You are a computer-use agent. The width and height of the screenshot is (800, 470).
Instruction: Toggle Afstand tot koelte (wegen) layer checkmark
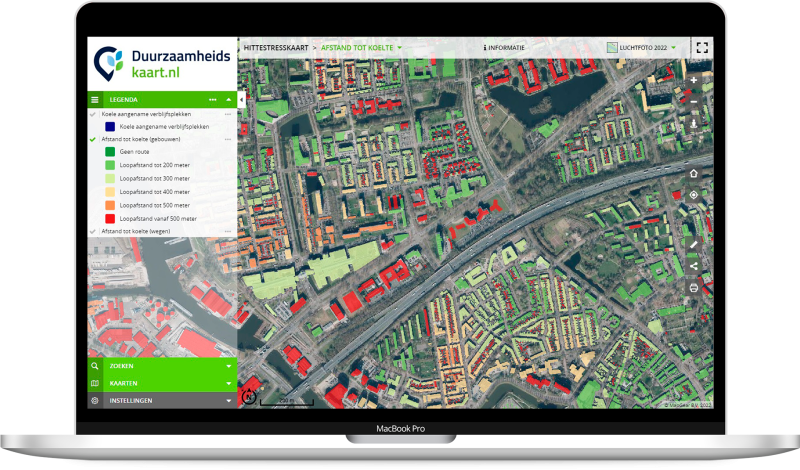(x=93, y=231)
